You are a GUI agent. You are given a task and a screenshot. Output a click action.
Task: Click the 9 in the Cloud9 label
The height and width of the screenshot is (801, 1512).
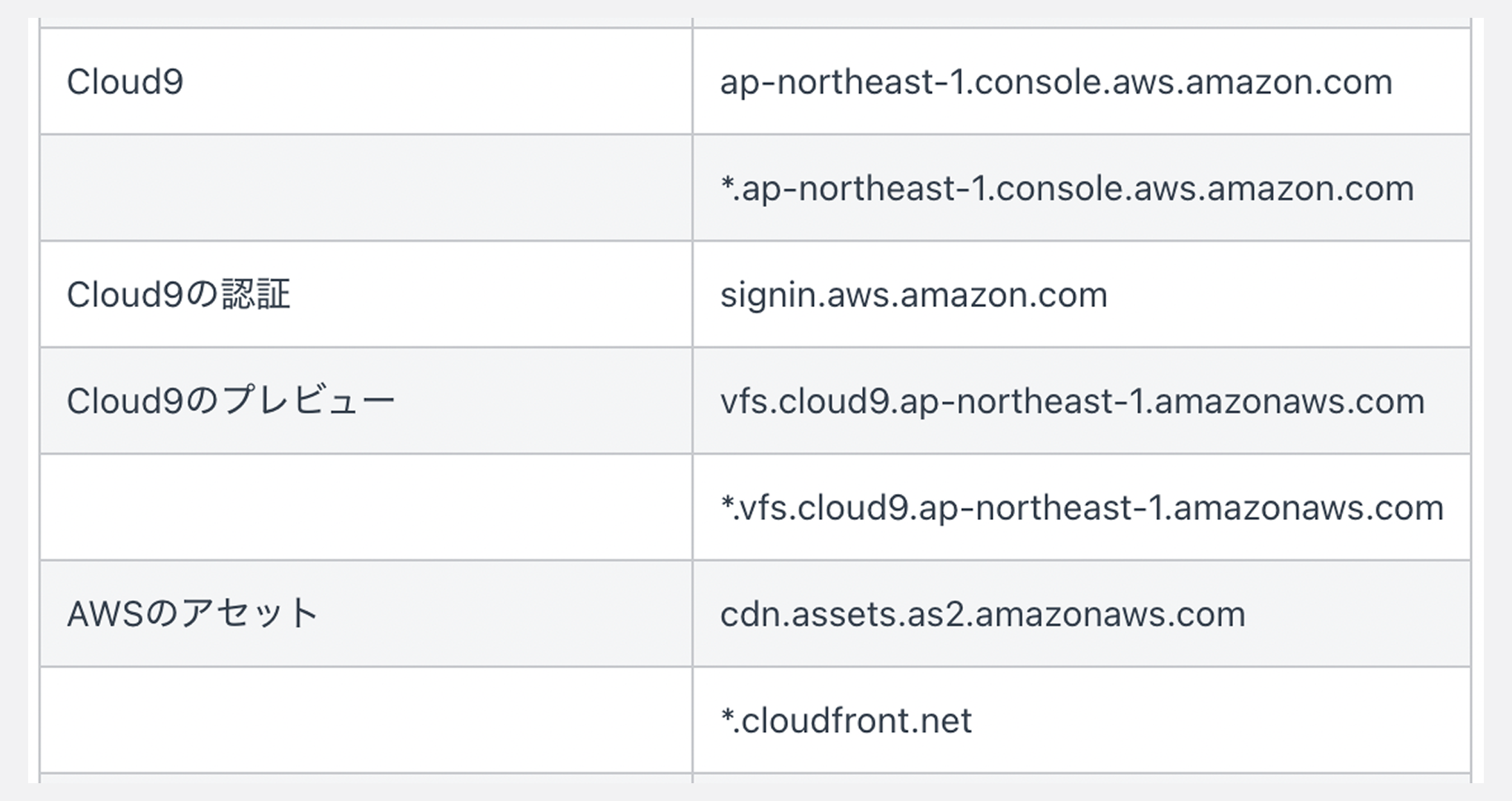pyautogui.click(x=173, y=82)
